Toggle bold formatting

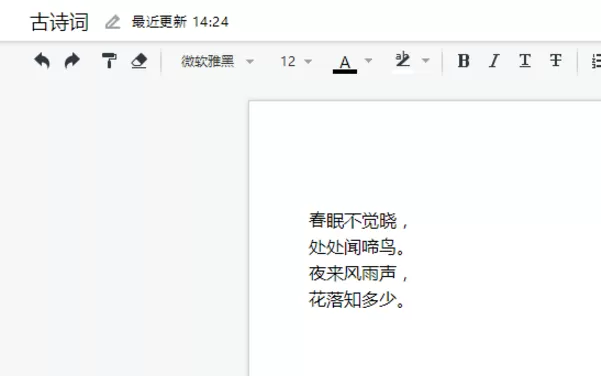click(x=463, y=61)
